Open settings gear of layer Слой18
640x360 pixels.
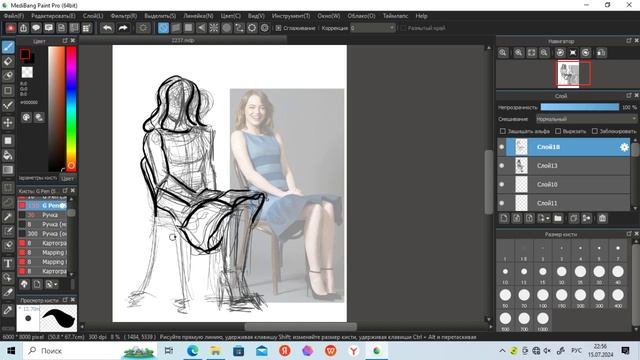pyautogui.click(x=624, y=147)
